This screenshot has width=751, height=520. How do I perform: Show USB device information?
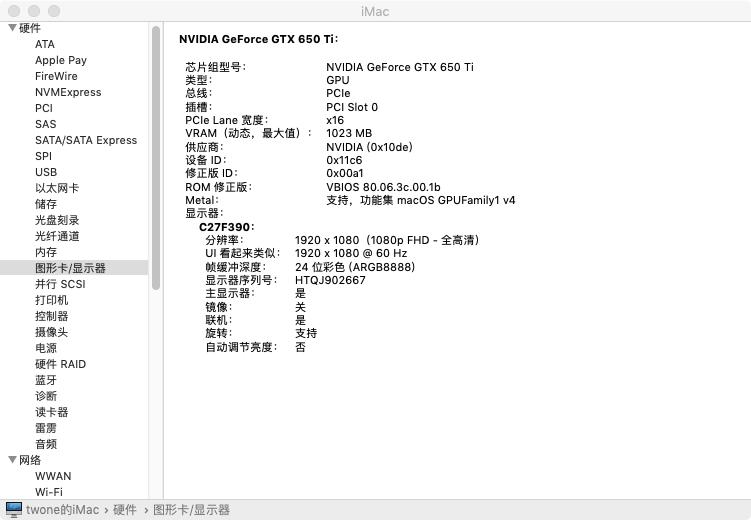tap(46, 172)
